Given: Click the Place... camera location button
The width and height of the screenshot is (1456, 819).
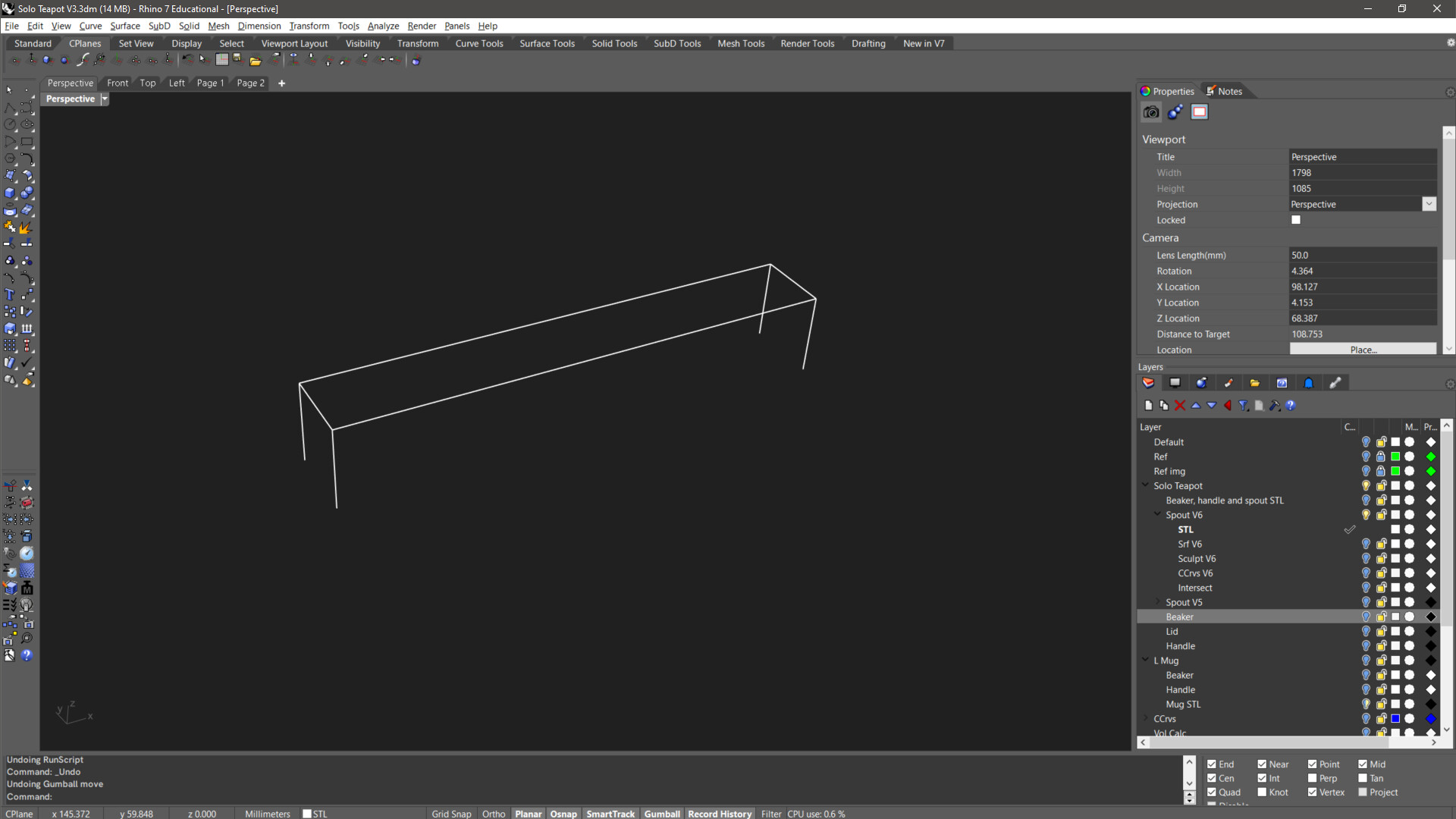Looking at the screenshot, I should coord(1363,350).
